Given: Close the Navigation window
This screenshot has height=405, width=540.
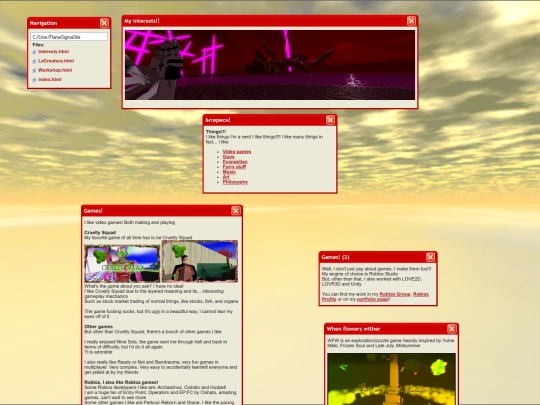Looking at the screenshot, I should (x=104, y=23).
